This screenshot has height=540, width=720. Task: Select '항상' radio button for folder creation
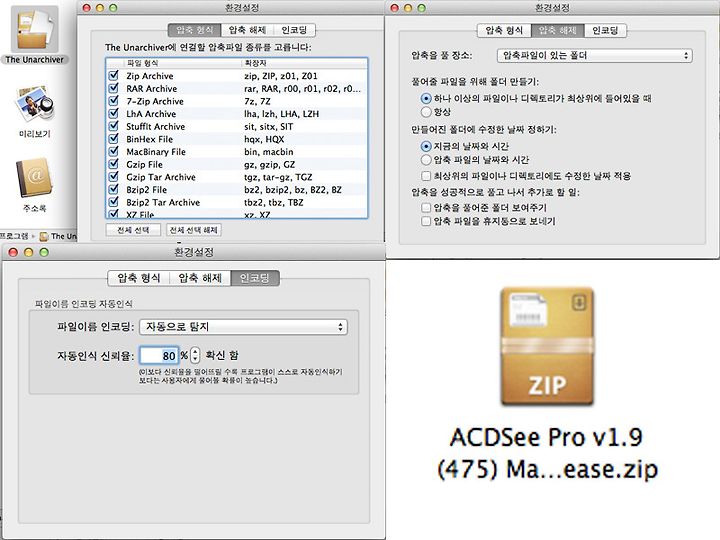[426, 112]
